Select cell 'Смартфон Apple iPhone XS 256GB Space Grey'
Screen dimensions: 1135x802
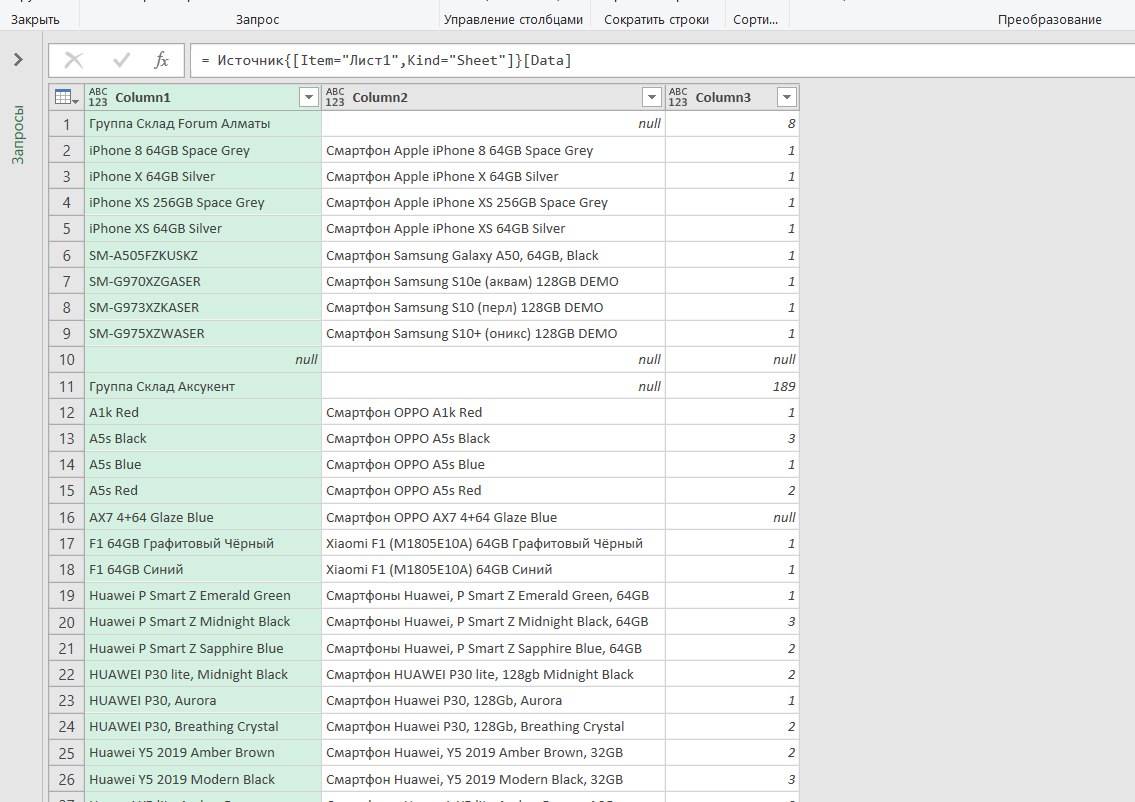[x=493, y=203]
